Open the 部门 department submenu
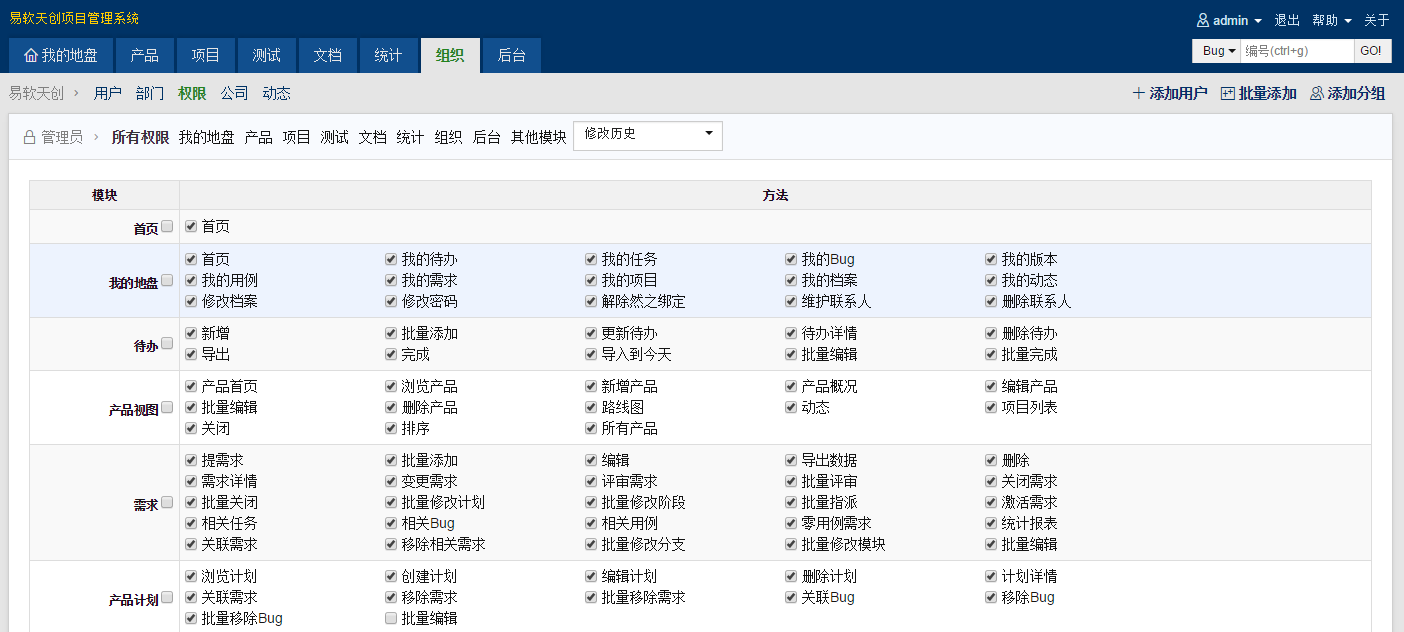 point(150,93)
